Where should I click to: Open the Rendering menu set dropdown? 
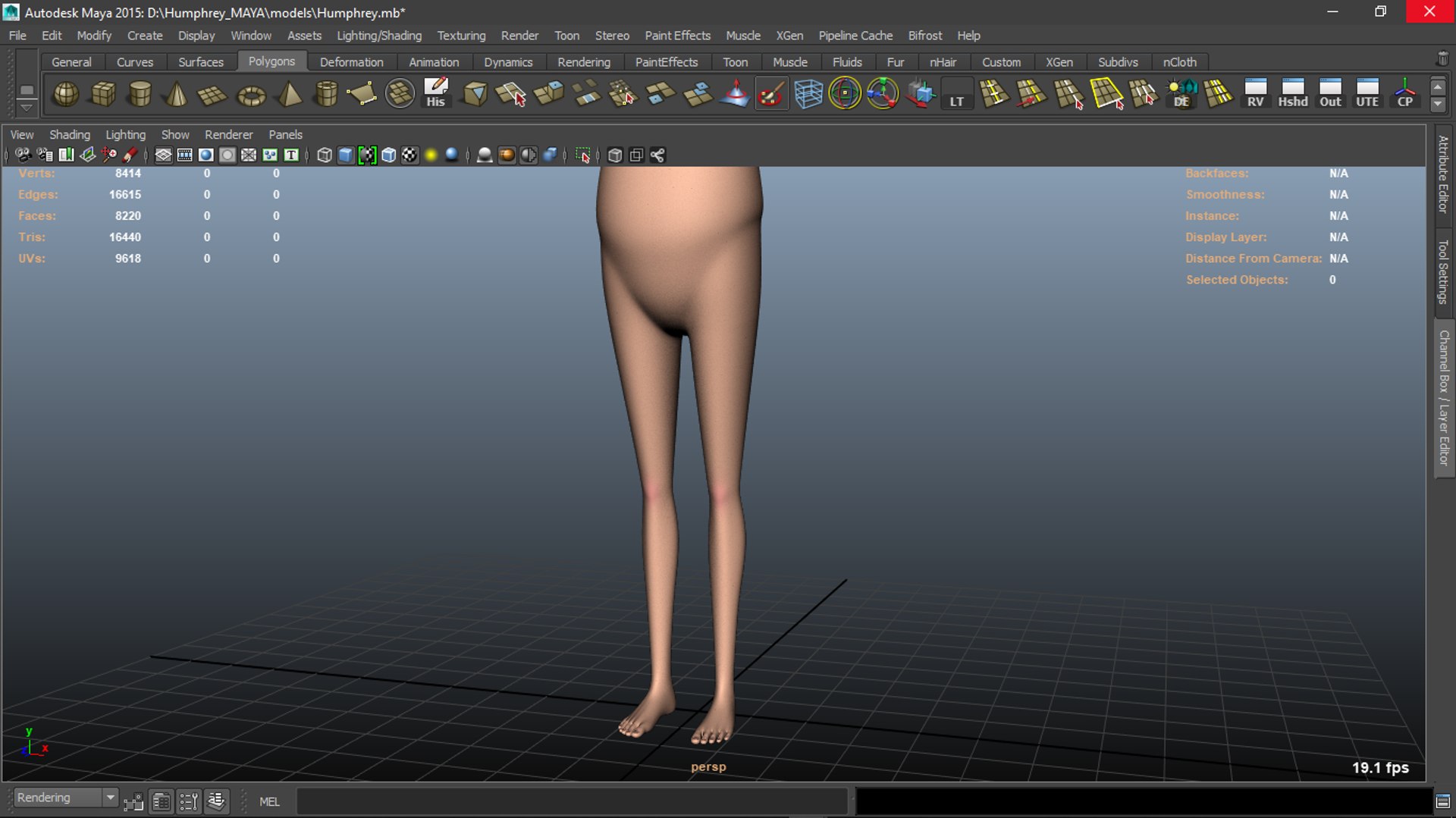(x=65, y=798)
